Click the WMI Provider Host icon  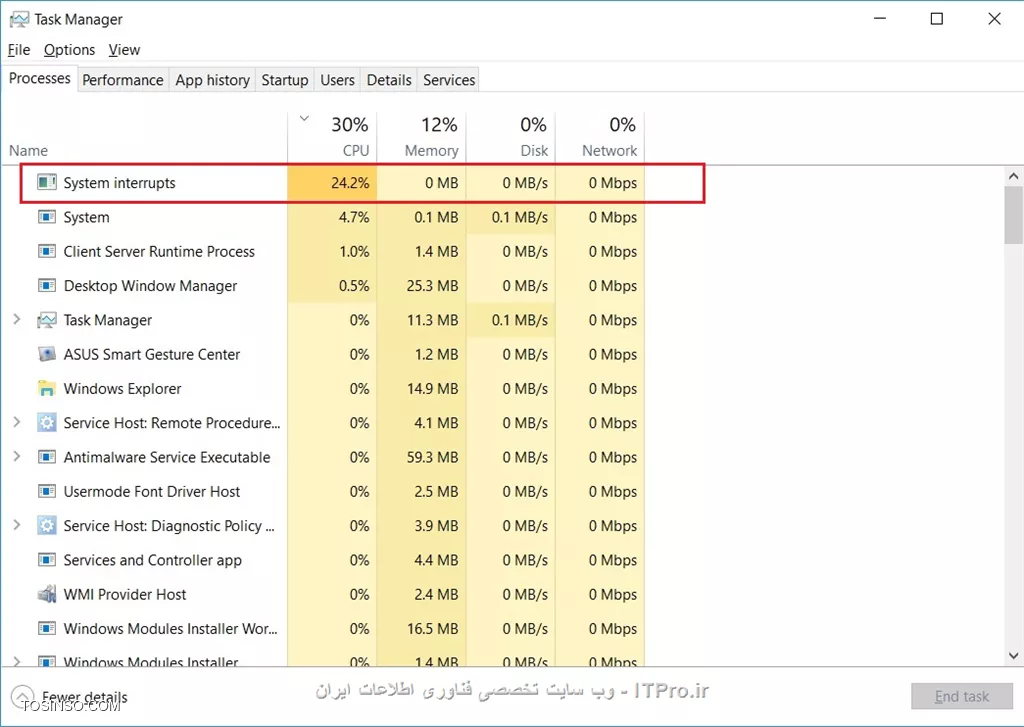[46, 594]
